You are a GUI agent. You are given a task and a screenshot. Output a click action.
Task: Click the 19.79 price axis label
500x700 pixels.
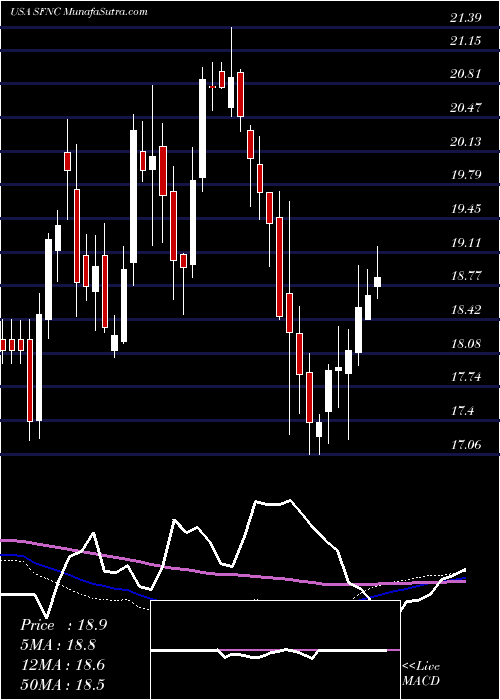(466, 175)
